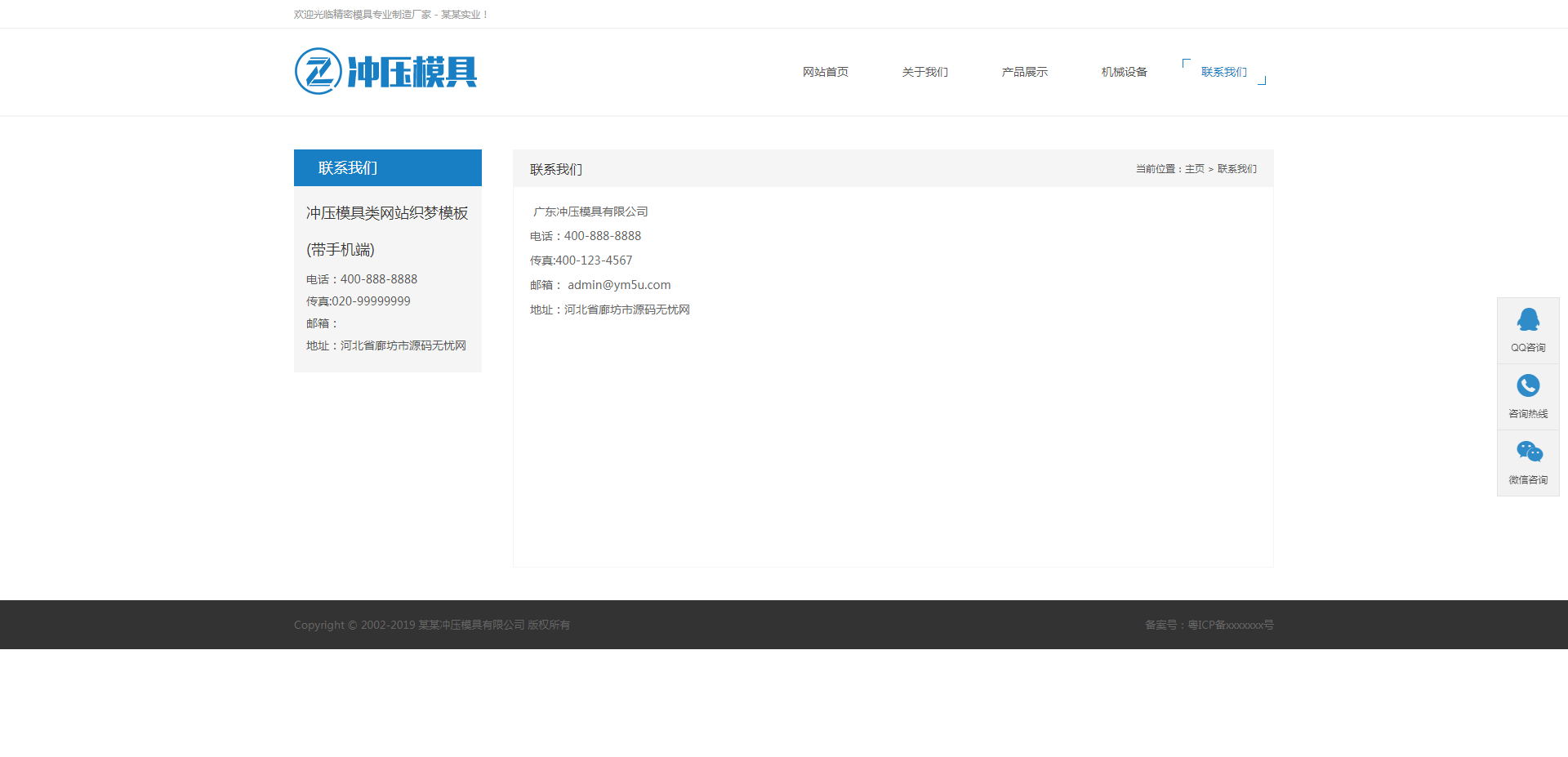The image size is (1568, 757).
Task: Click the WeChat chat bubbles icon
Action: pos(1529,452)
